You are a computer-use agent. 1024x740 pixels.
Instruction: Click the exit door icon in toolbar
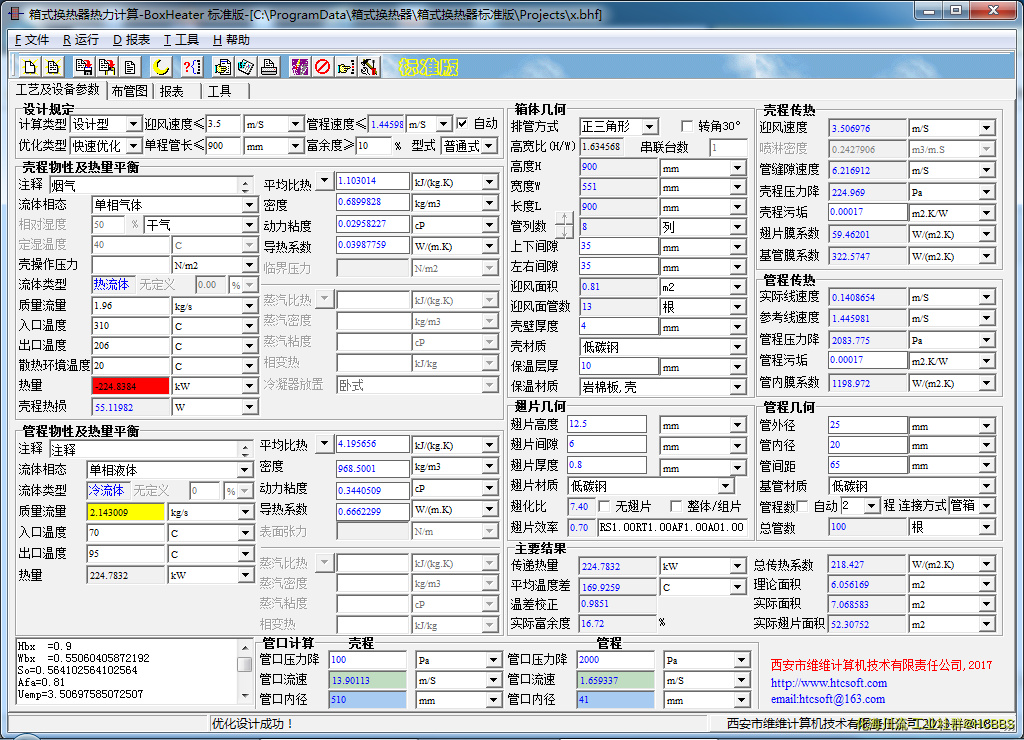(370, 67)
